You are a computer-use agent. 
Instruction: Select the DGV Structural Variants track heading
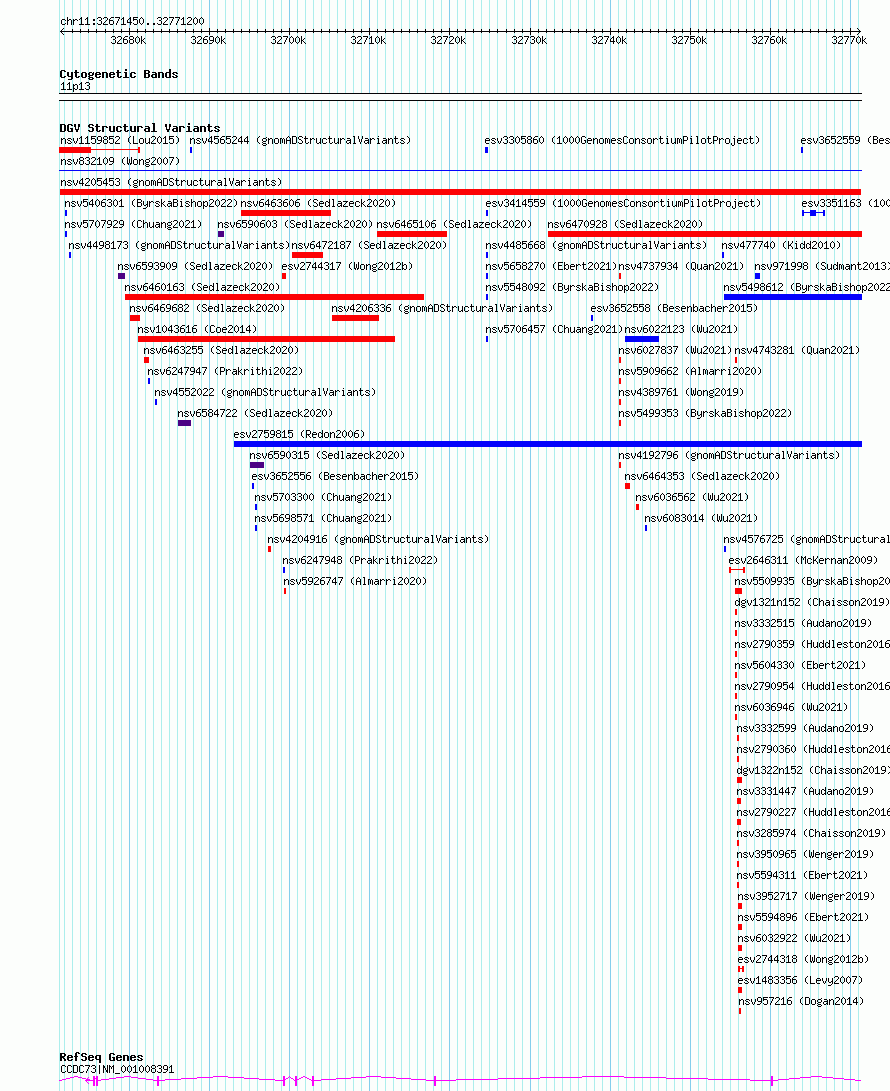pyautogui.click(x=139, y=128)
